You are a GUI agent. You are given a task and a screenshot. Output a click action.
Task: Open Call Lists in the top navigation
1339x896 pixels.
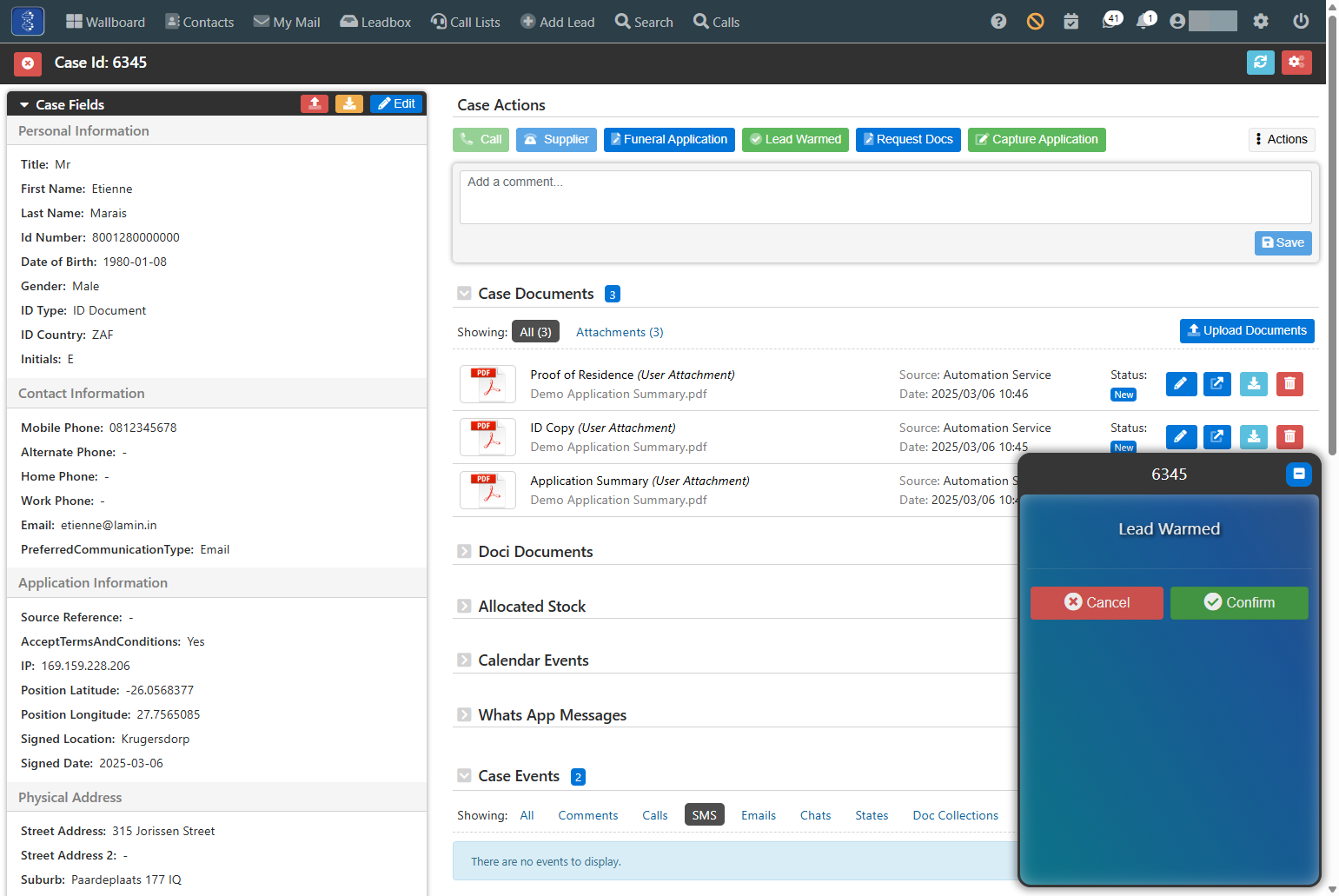pos(466,22)
